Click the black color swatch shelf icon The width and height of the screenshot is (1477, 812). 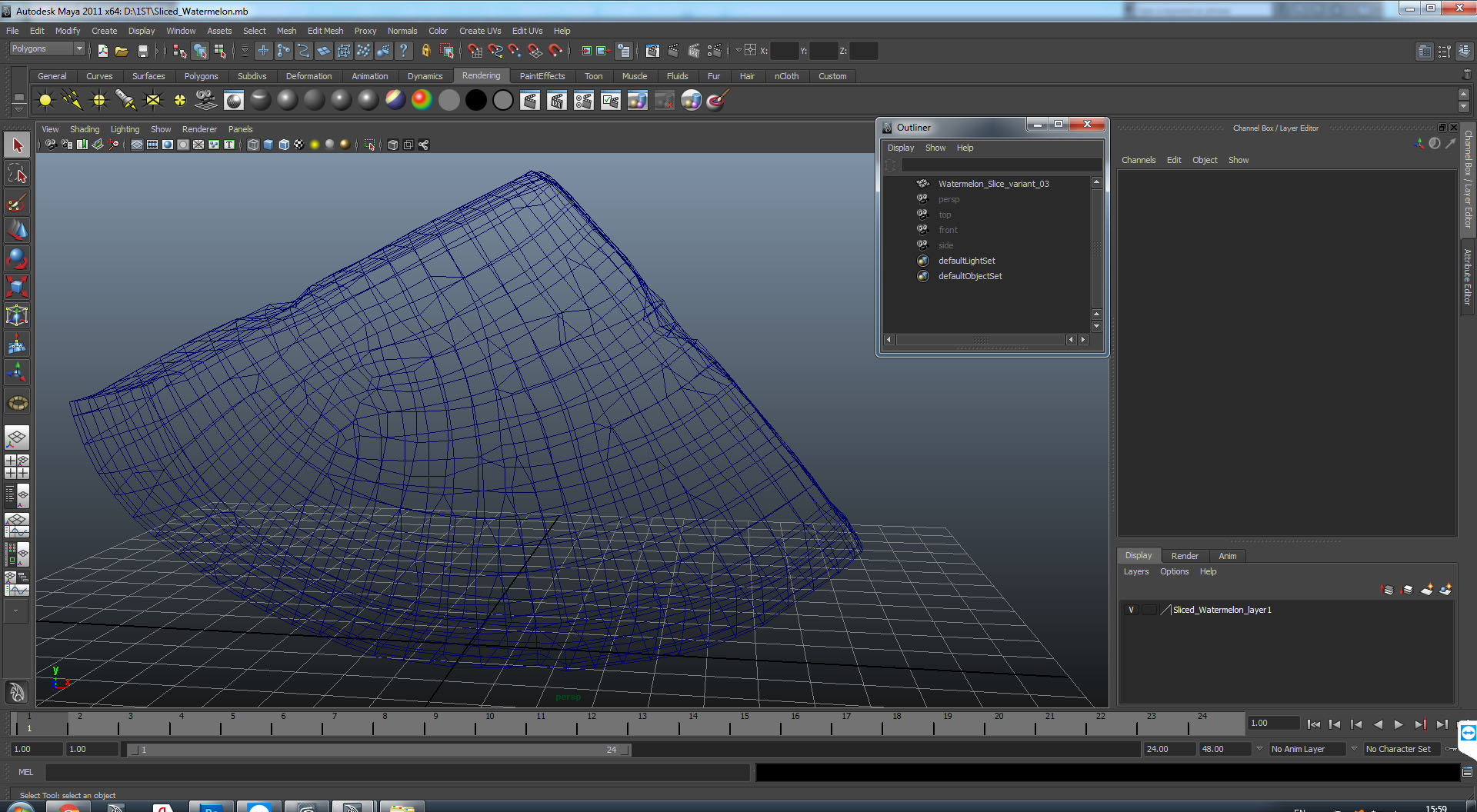coord(476,101)
